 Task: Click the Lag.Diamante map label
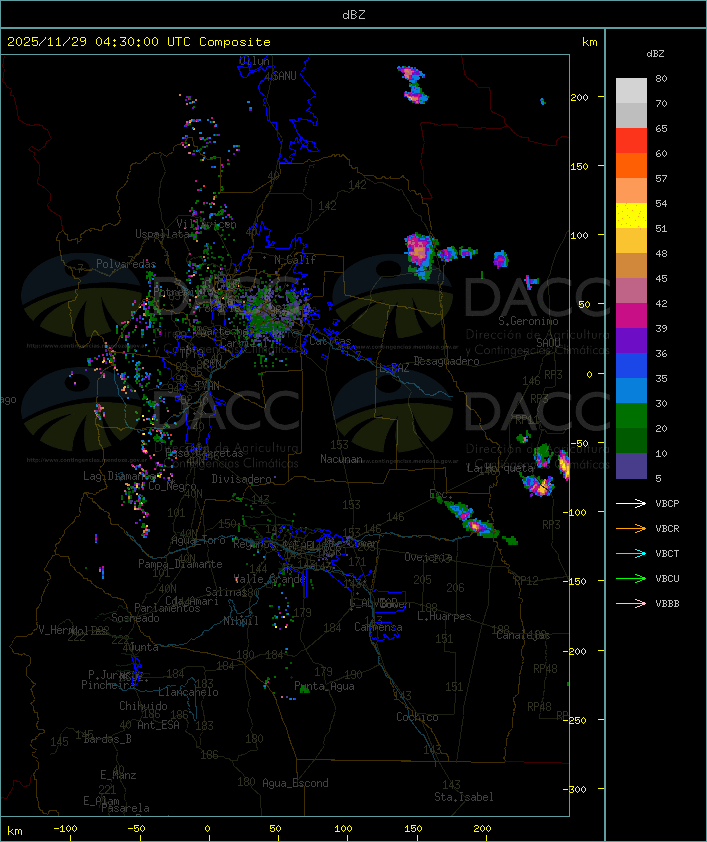coord(119,476)
